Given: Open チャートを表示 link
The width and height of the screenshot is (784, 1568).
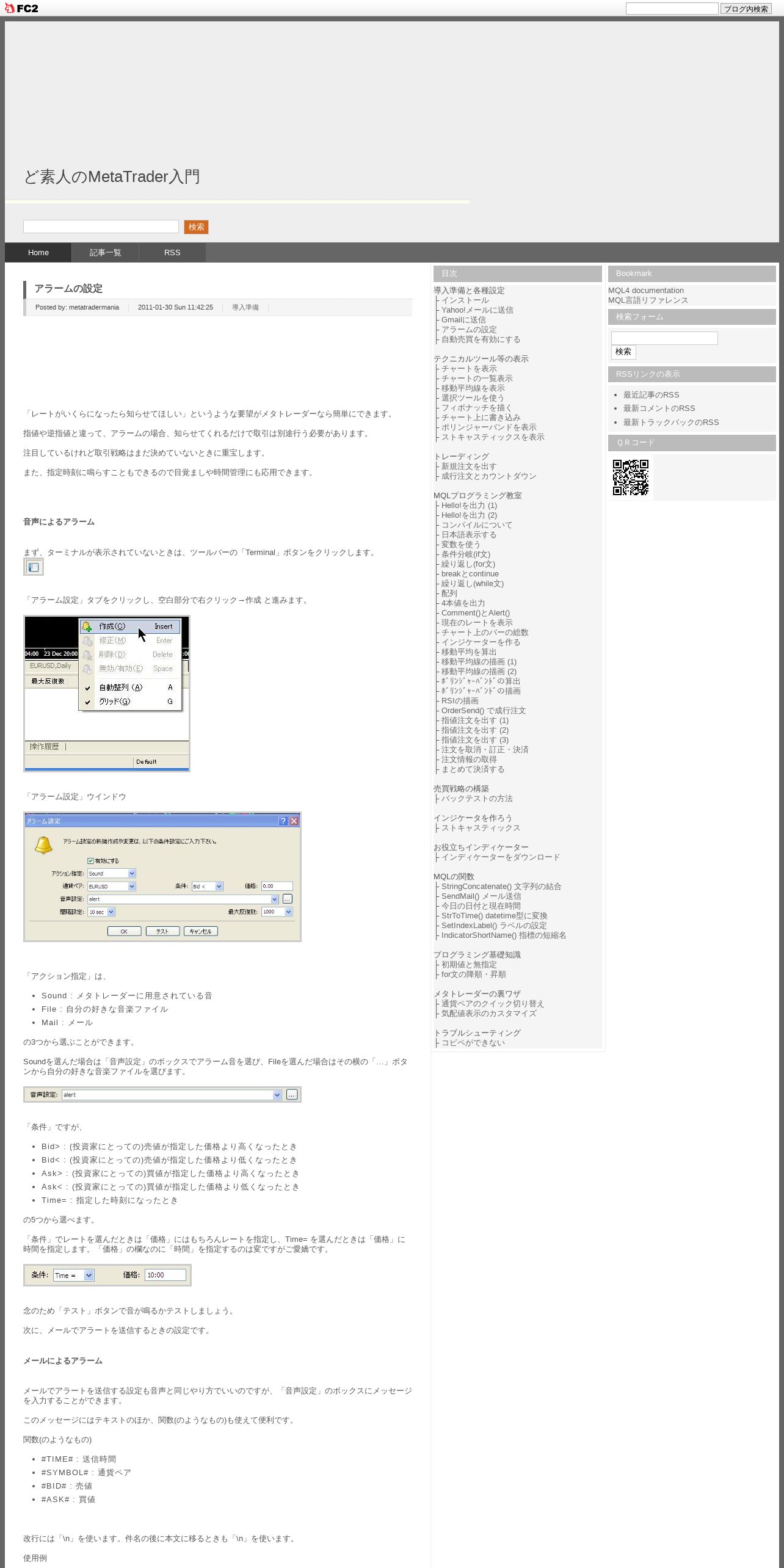Looking at the screenshot, I should (469, 369).
